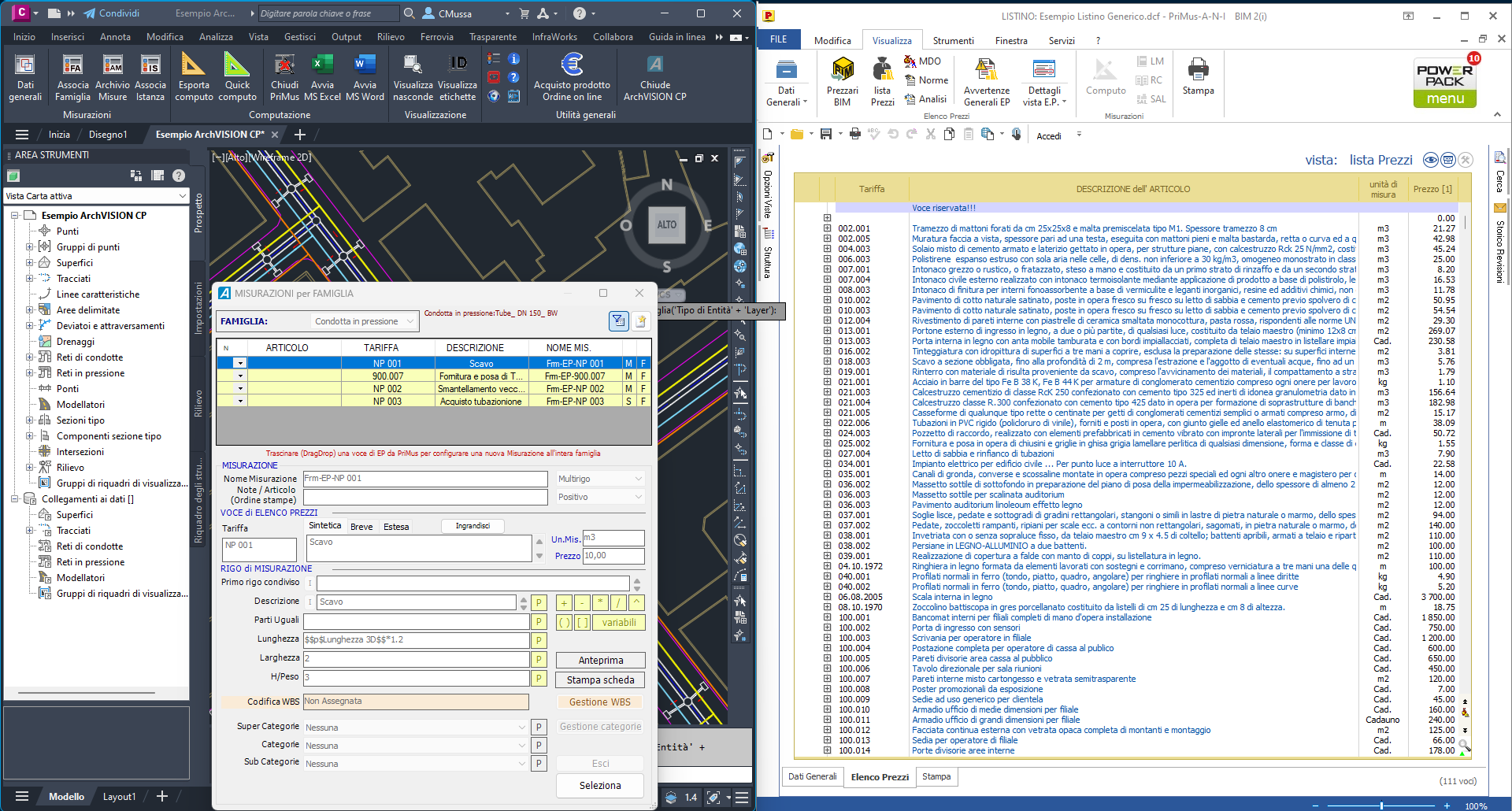
Task: Toggle P button next to Larghezza
Action: point(539,659)
